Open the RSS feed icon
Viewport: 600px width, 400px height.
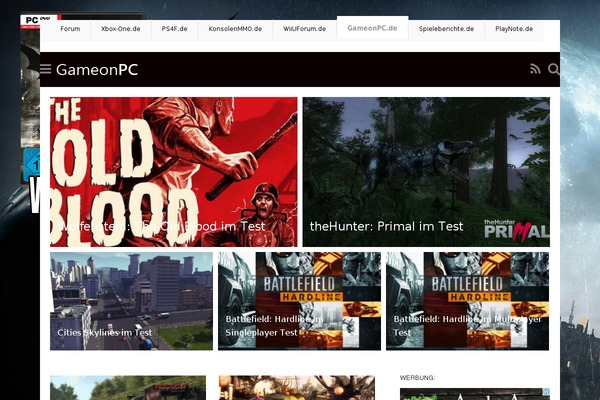coord(535,69)
